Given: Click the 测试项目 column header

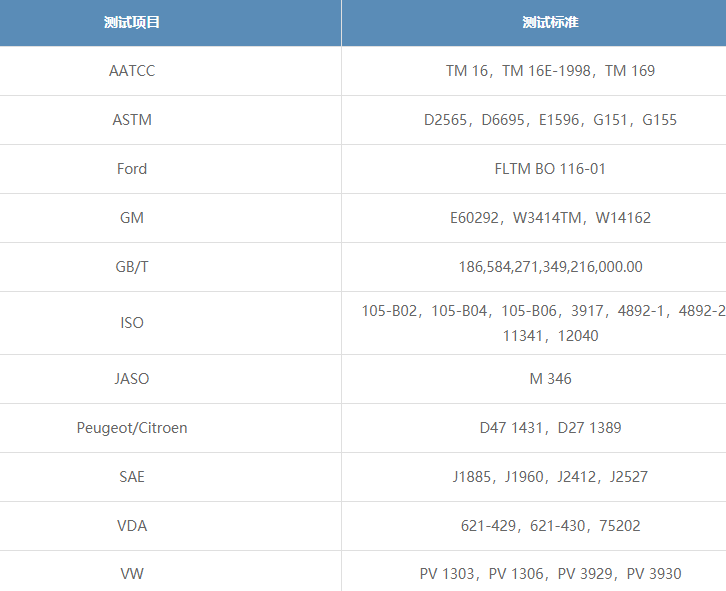Looking at the screenshot, I should tap(132, 23).
